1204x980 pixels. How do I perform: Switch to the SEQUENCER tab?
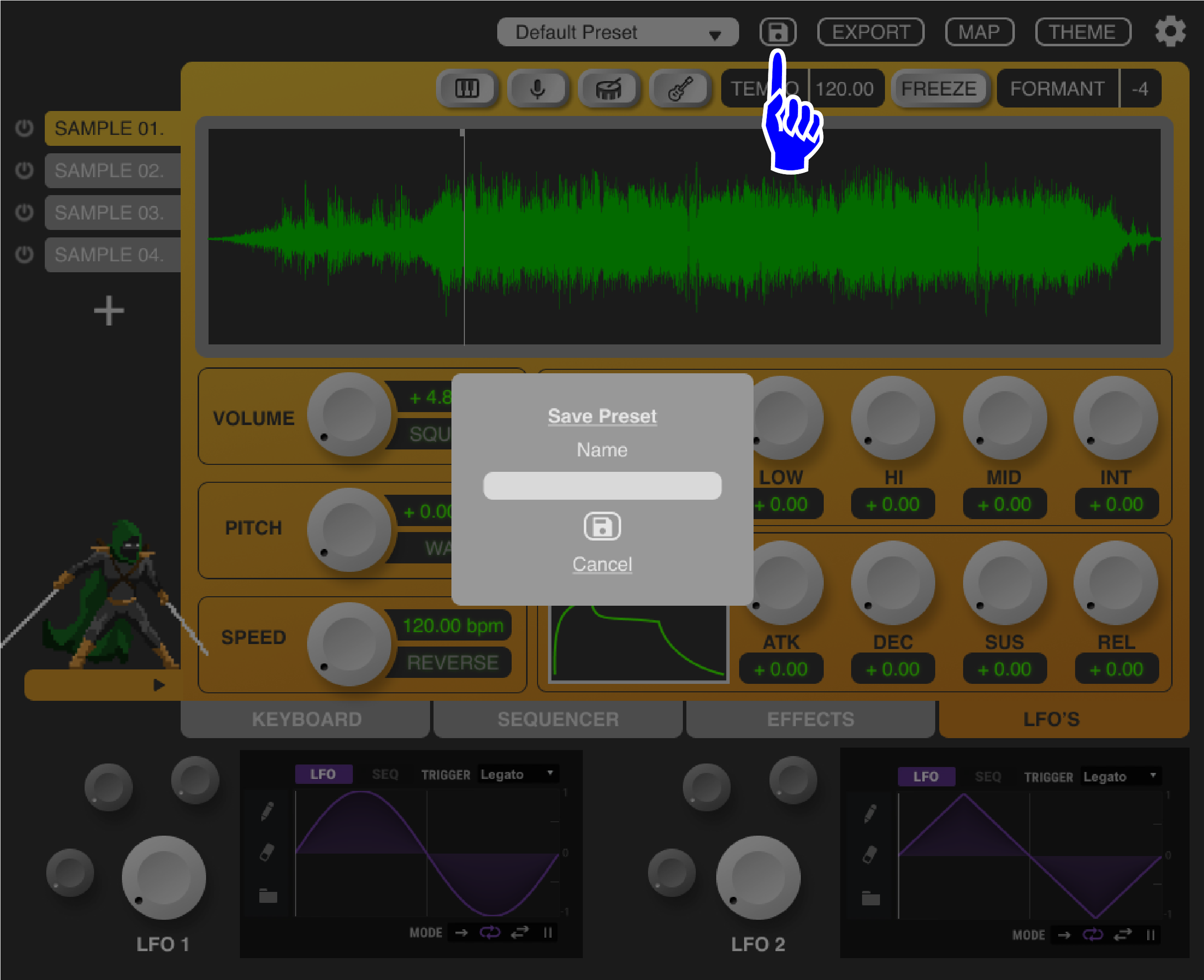click(556, 719)
